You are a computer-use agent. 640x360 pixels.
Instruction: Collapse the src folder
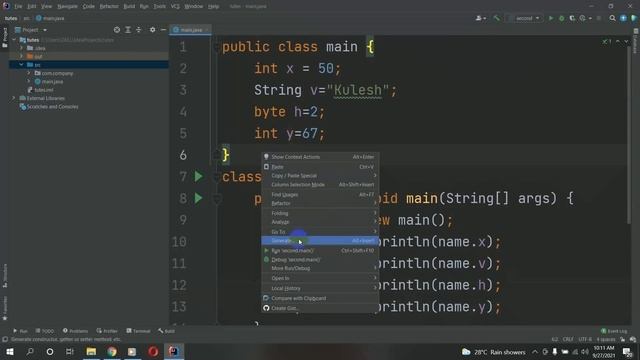click(21, 64)
